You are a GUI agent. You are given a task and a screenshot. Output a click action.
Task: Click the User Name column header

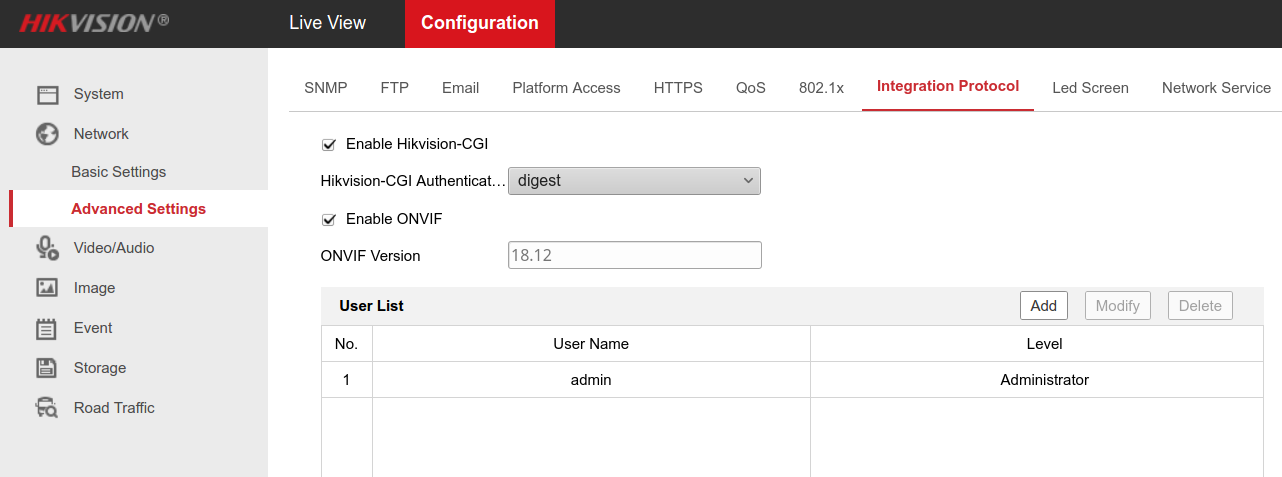coord(591,344)
